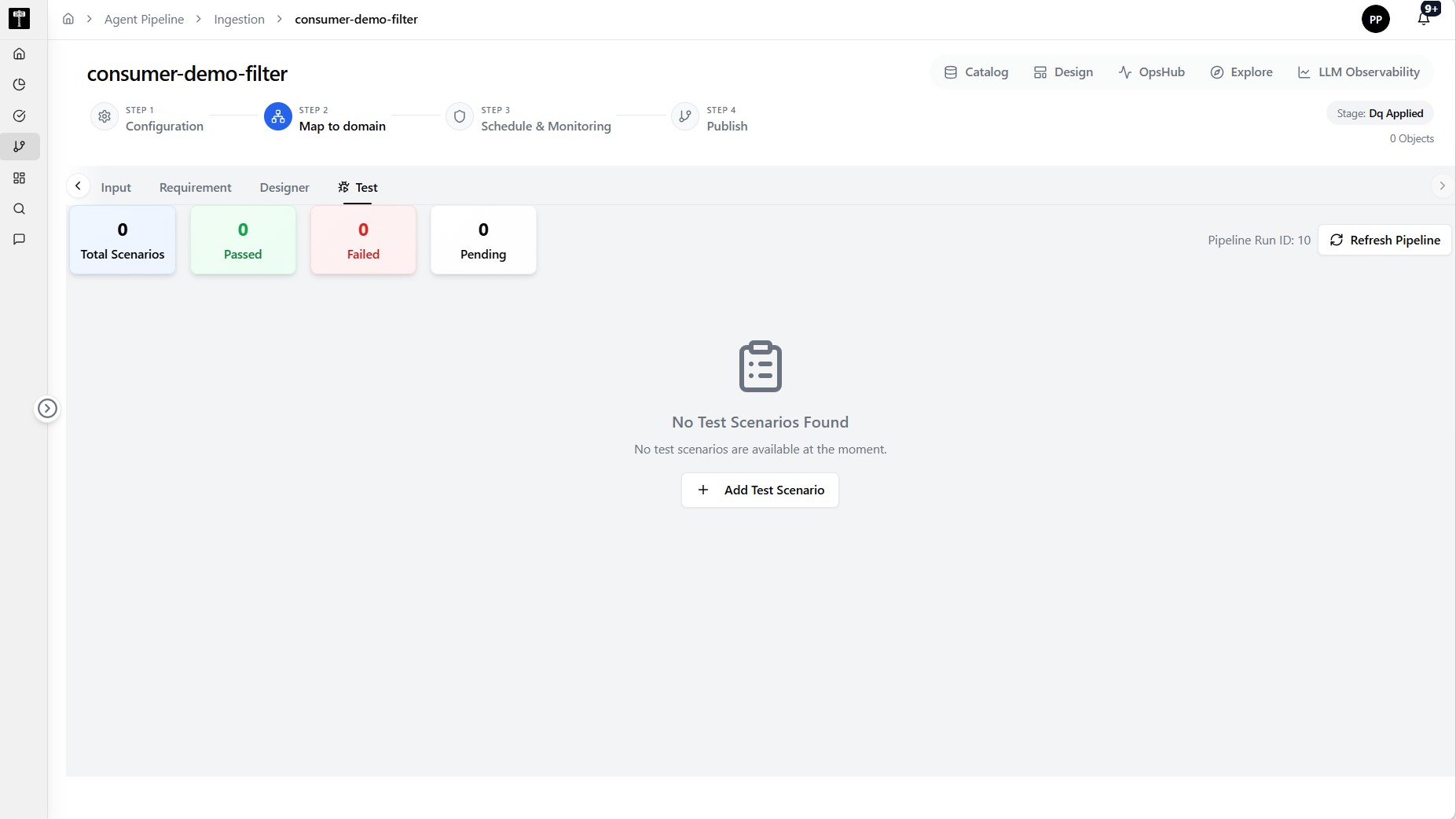This screenshot has height=819, width=1456.
Task: Click the Configuration step gear icon
Action: click(105, 117)
